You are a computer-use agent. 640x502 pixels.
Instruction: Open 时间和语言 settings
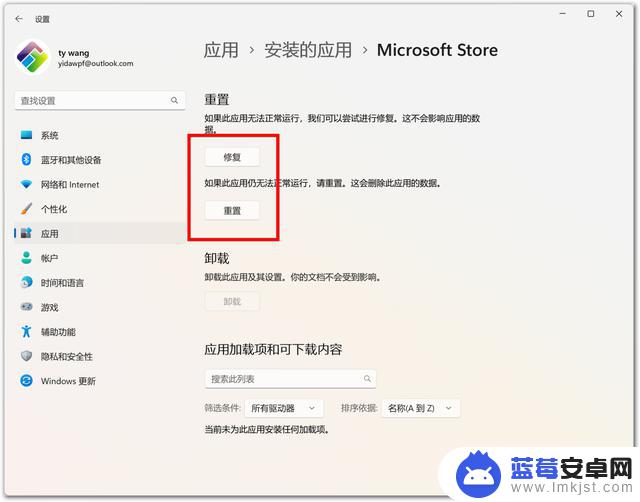tap(100, 282)
